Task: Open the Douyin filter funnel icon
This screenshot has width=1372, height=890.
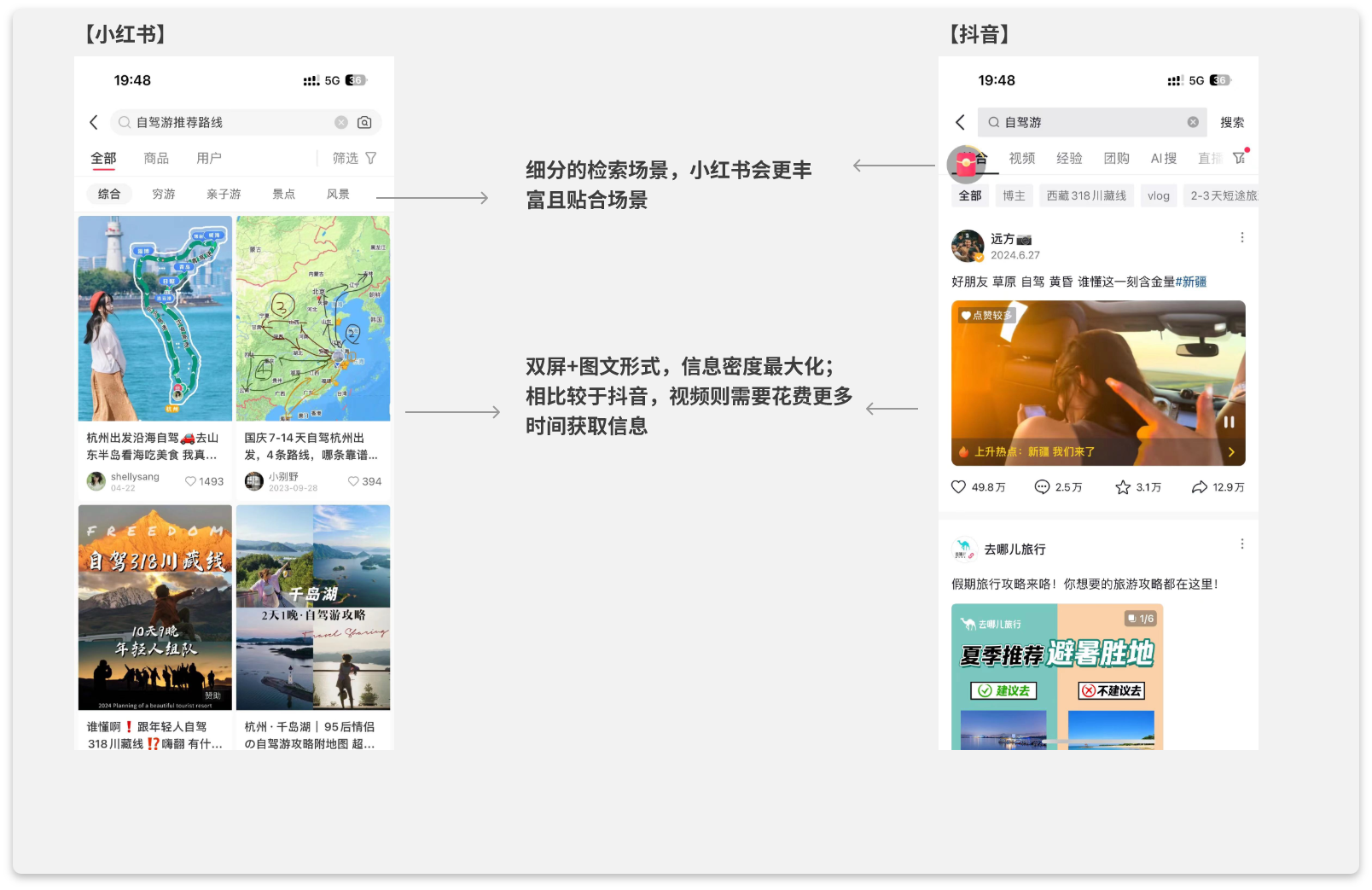Action: (1240, 158)
